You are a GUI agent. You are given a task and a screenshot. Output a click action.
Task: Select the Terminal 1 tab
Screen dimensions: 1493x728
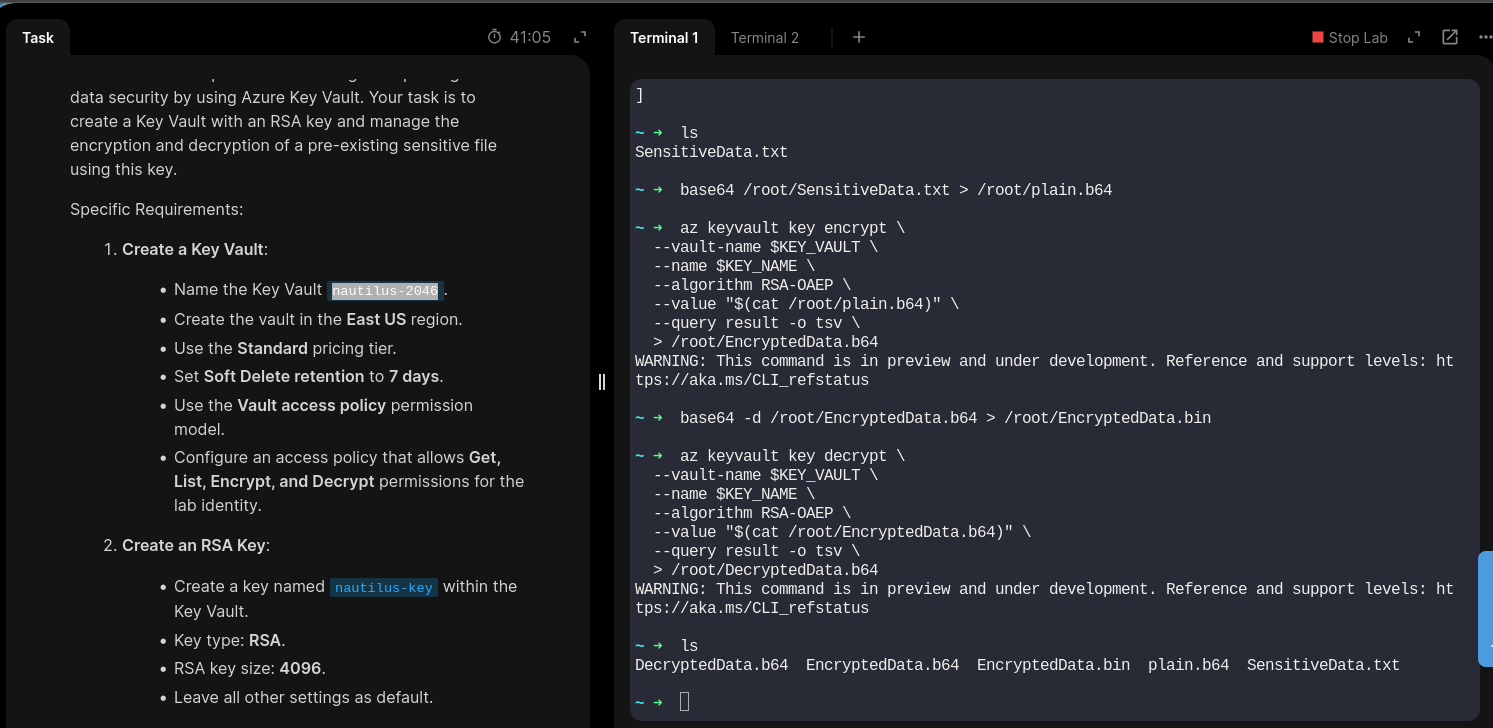click(x=664, y=38)
